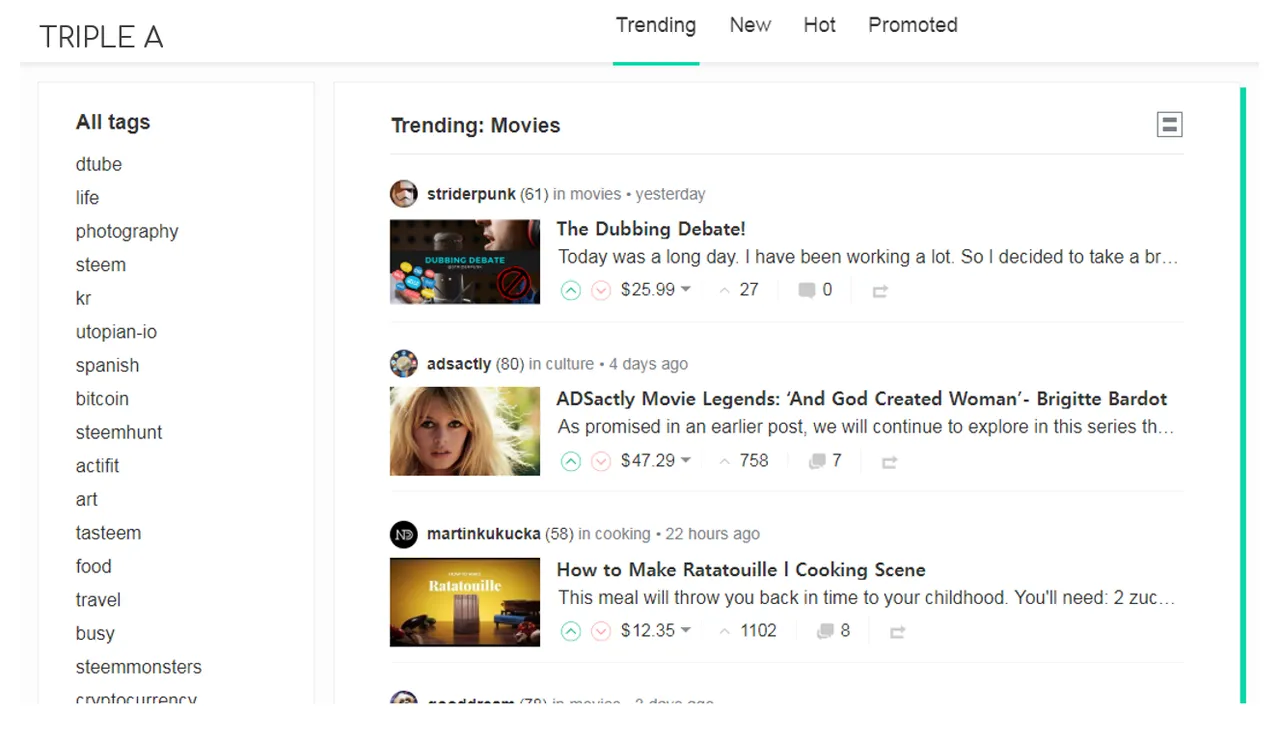Screen dimensions: 1280x747
Task: Filter by the spanish tag
Action: [107, 366]
